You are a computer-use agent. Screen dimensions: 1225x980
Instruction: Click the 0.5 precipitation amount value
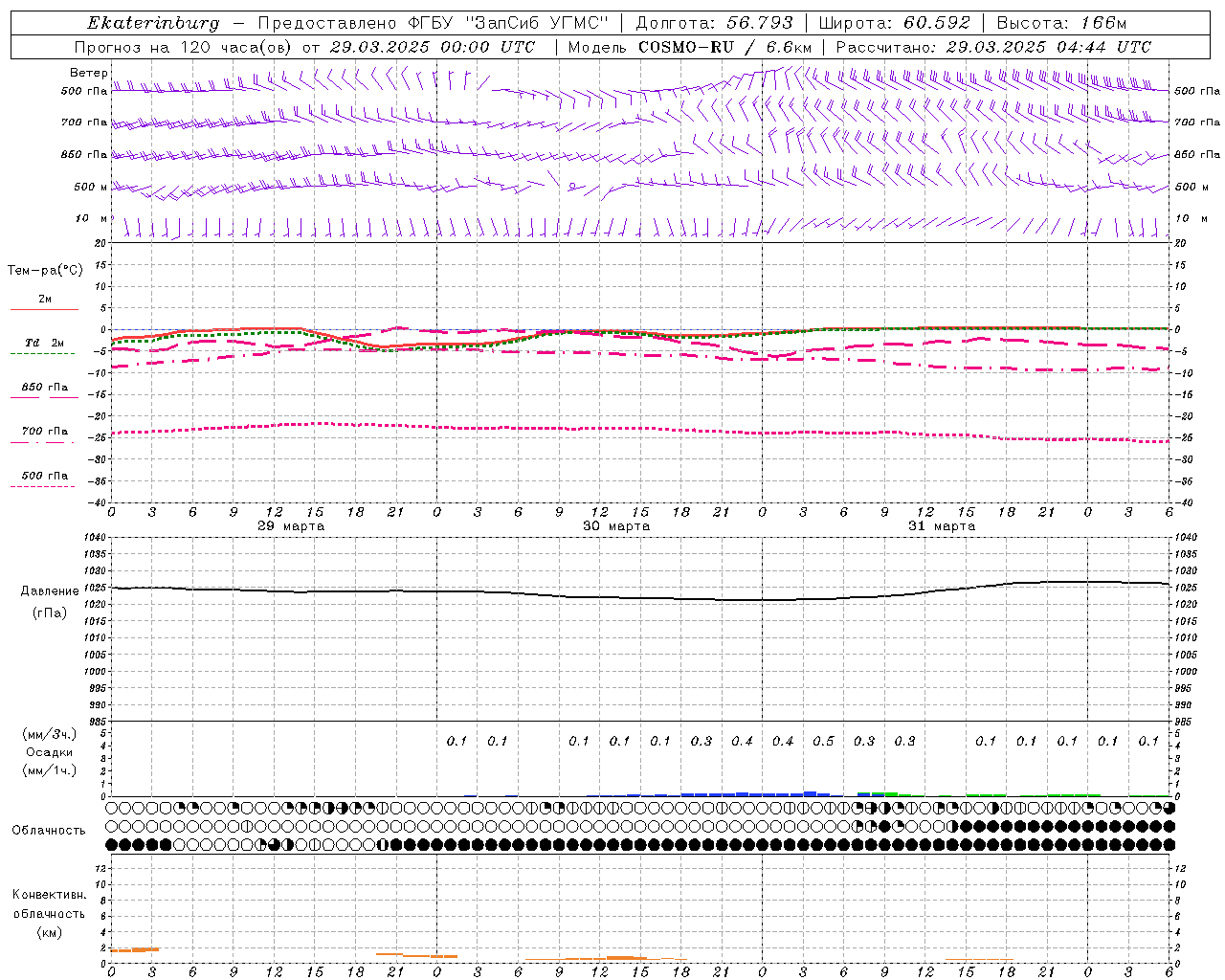pyautogui.click(x=823, y=742)
